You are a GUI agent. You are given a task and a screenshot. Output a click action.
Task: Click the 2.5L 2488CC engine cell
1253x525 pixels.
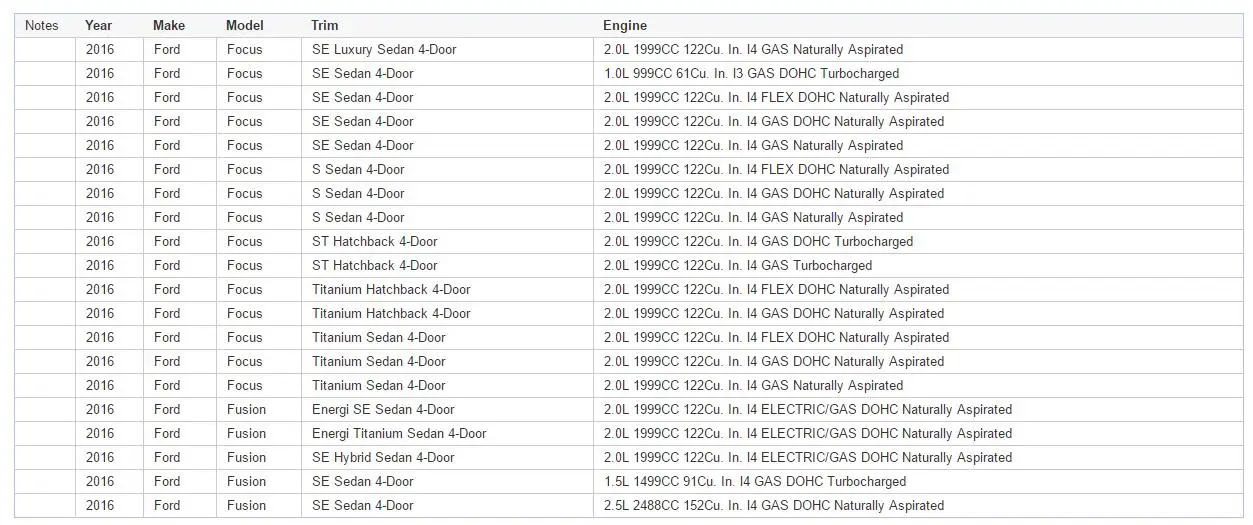[774, 505]
